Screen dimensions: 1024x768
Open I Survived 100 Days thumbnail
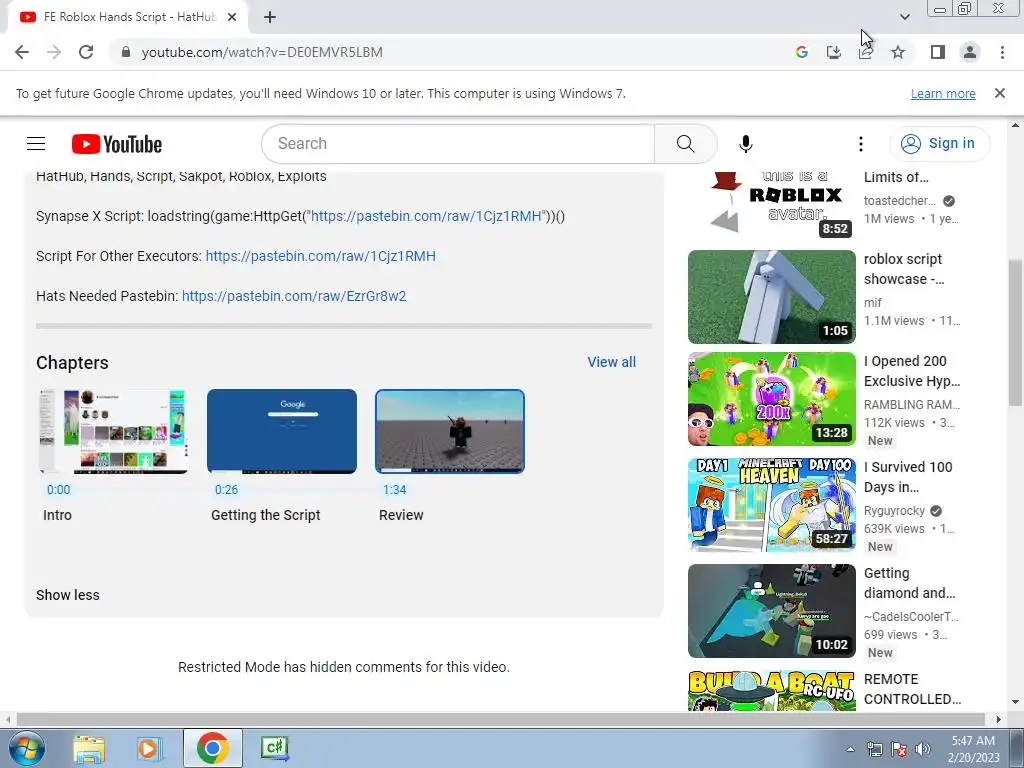tap(771, 505)
